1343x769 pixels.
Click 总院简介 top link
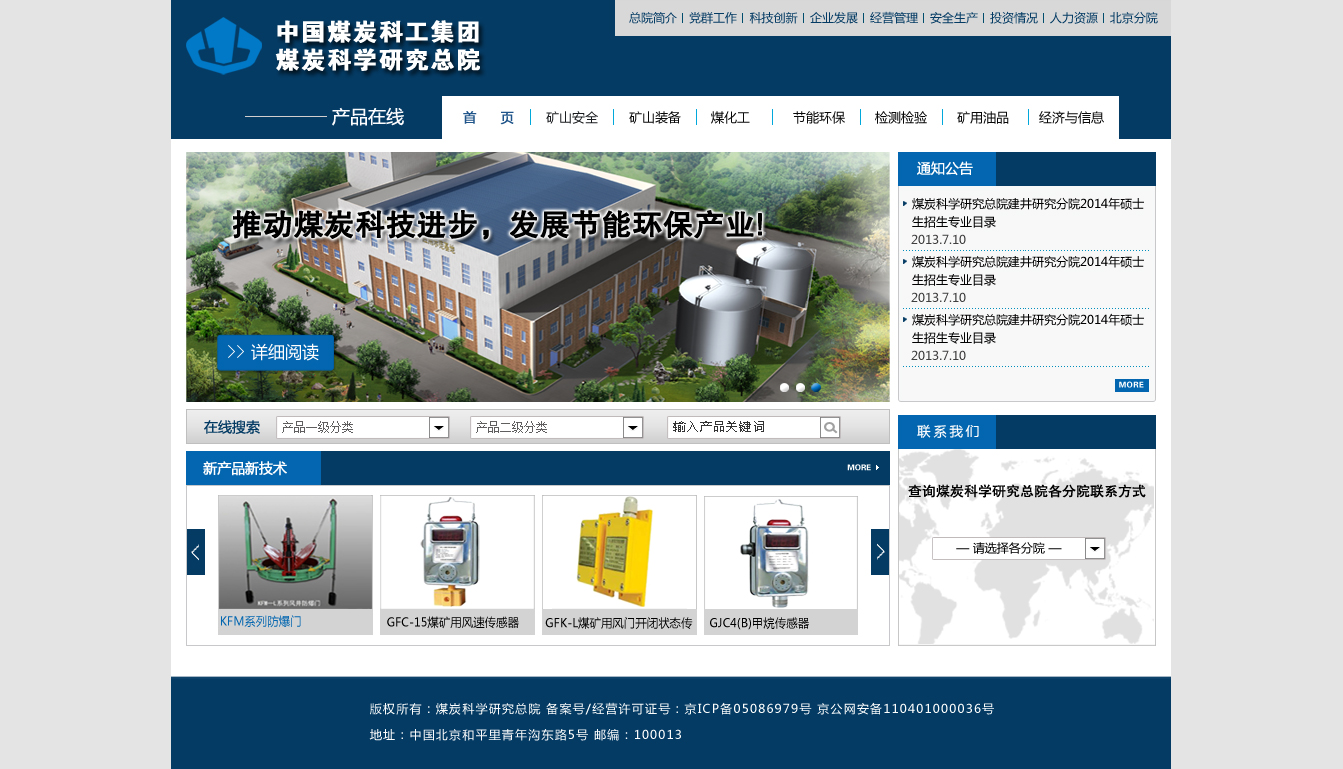coord(653,18)
